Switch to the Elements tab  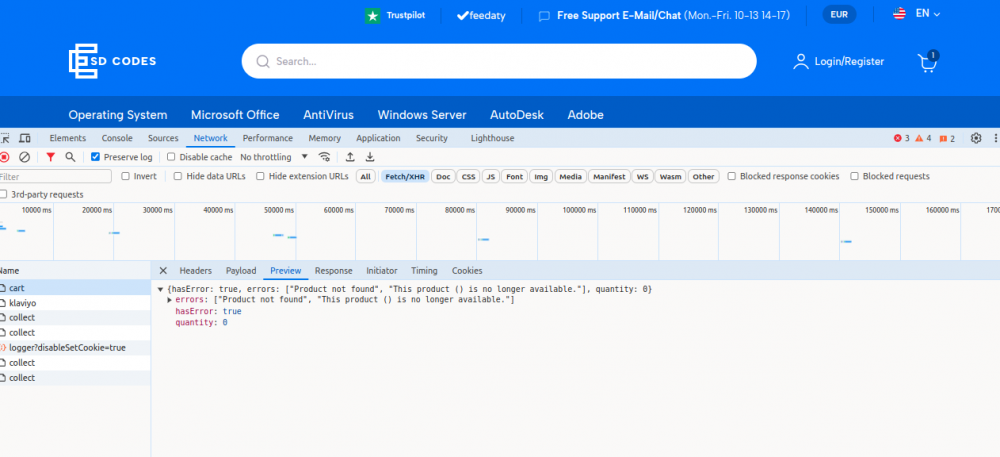(x=68, y=138)
